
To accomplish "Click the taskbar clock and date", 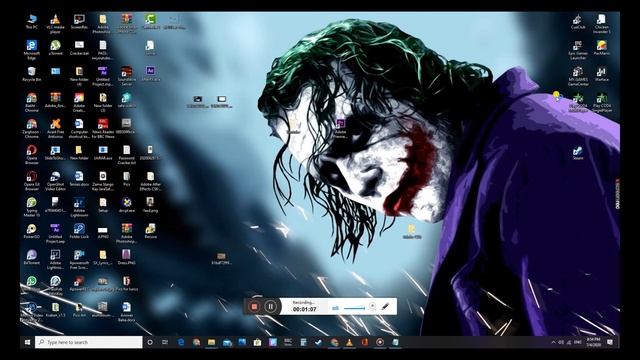I will coord(593,342).
